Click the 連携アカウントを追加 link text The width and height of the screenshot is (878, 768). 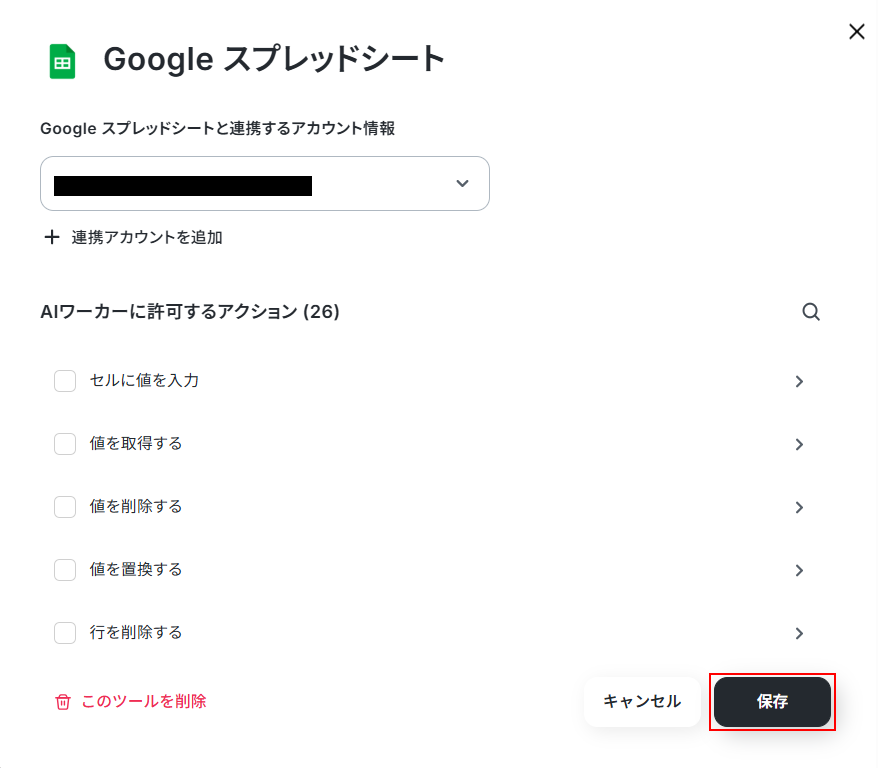[x=147, y=238]
